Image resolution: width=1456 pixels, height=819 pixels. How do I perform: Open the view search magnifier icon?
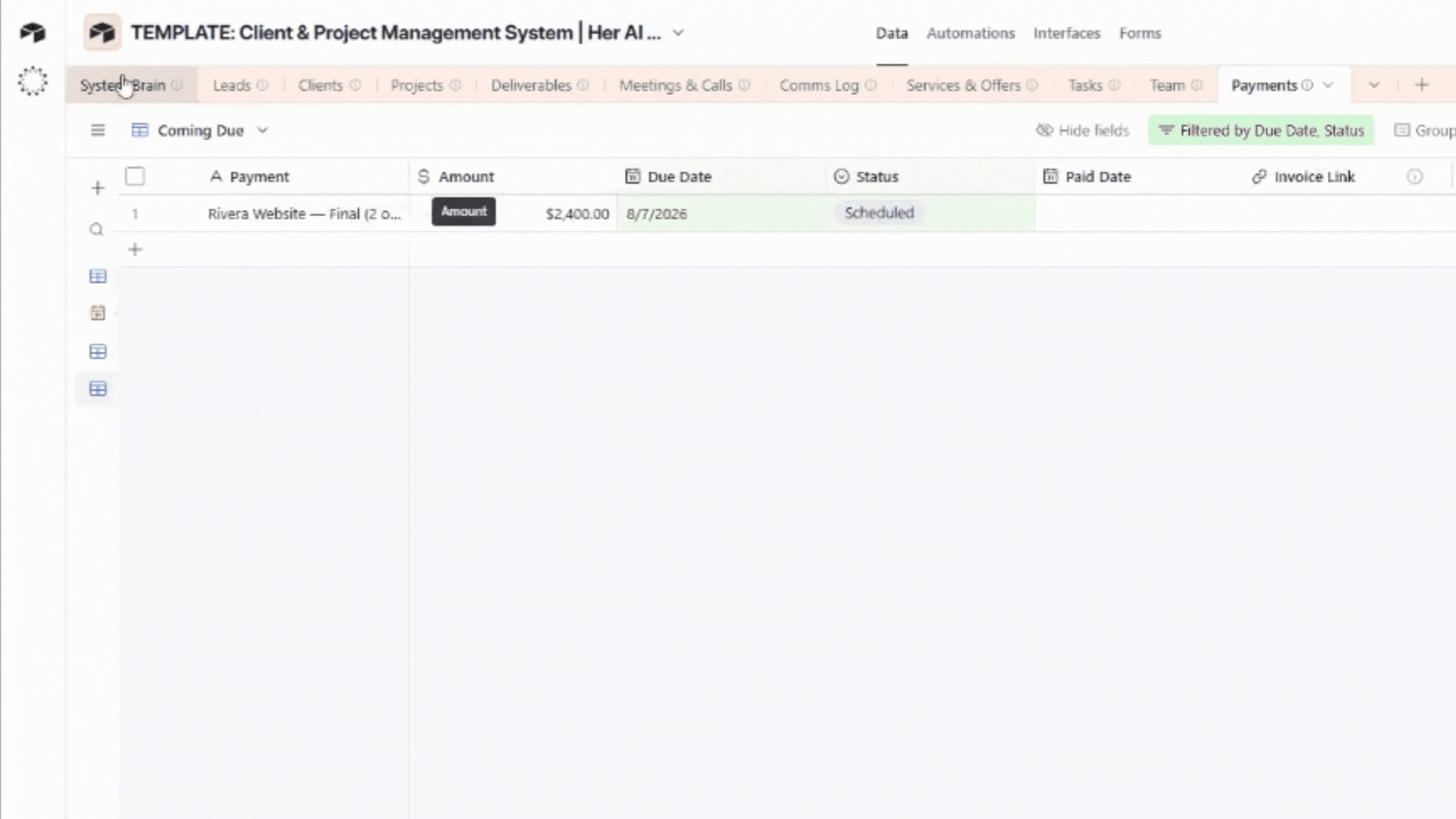[x=96, y=229]
